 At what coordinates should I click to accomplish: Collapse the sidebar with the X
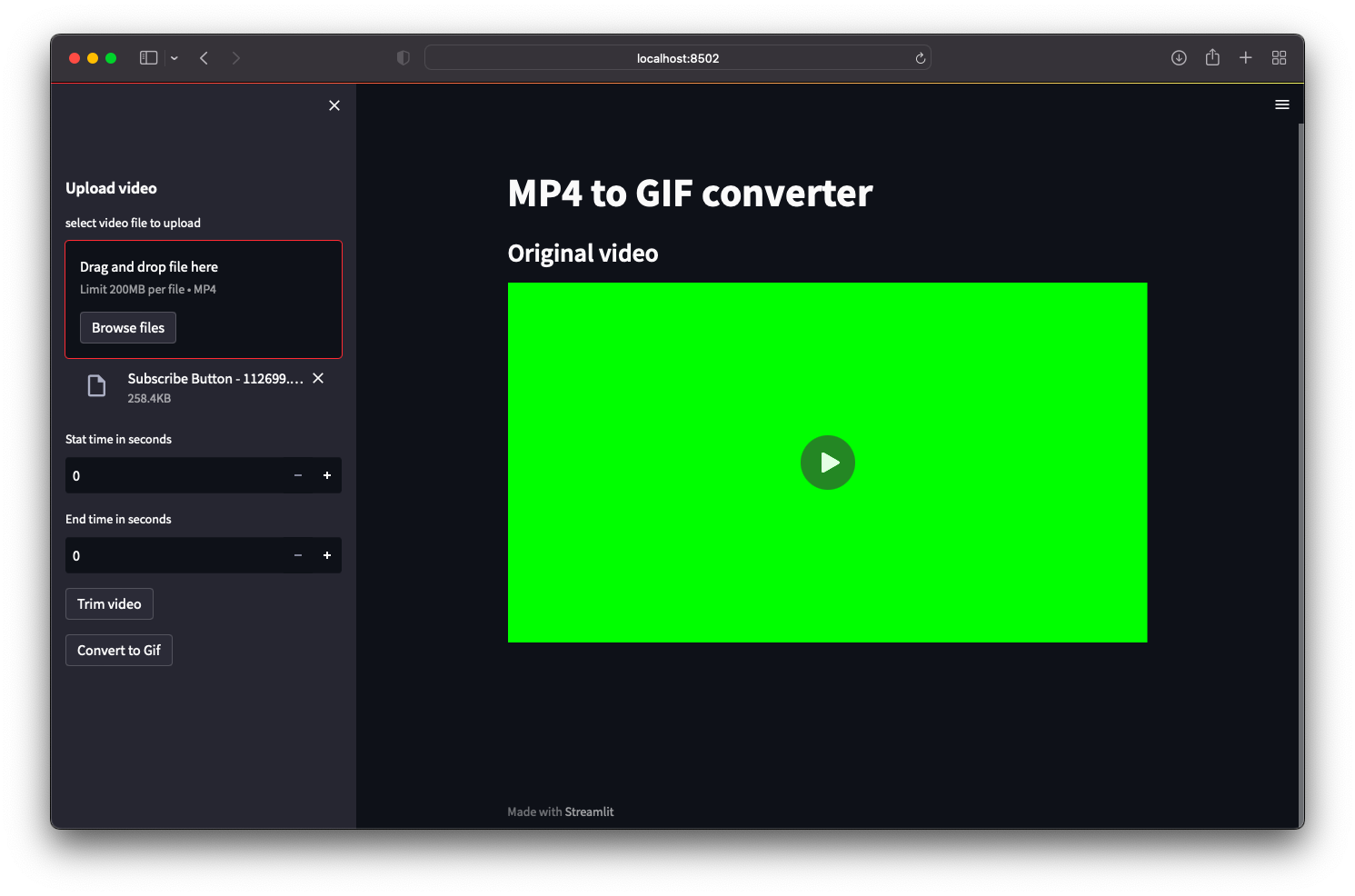coord(334,105)
